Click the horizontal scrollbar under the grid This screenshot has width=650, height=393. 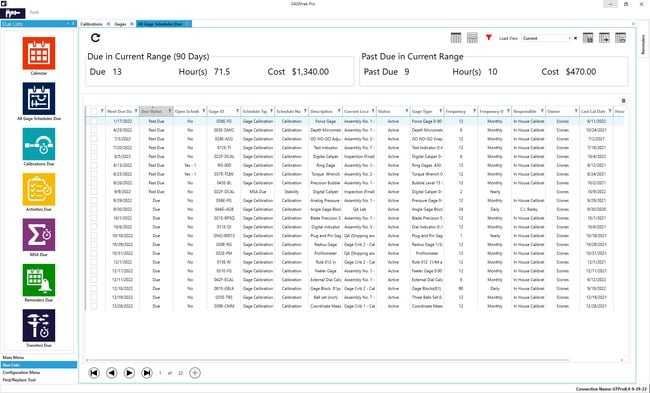coord(330,360)
